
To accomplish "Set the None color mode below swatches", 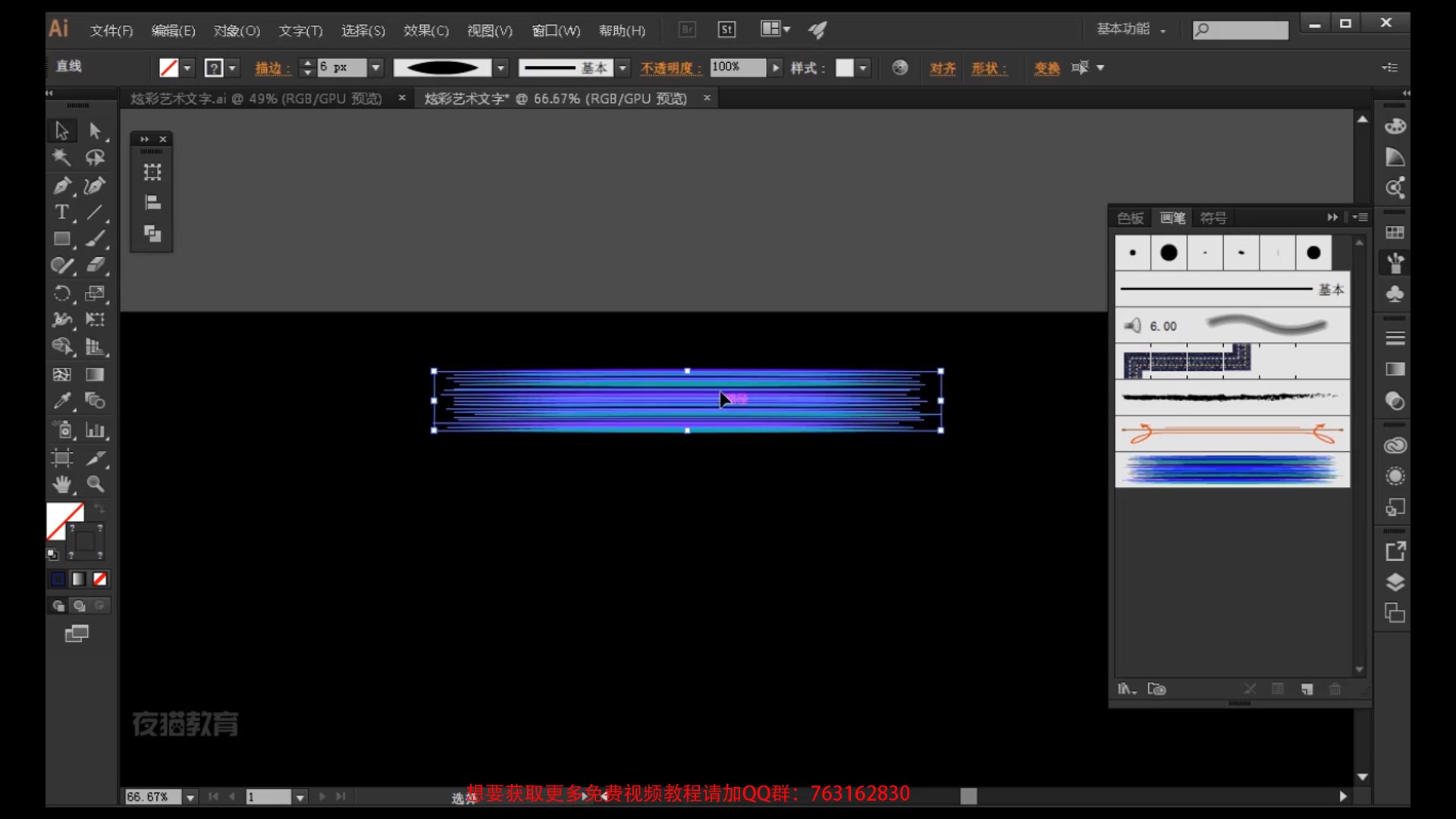I will pyautogui.click(x=100, y=579).
